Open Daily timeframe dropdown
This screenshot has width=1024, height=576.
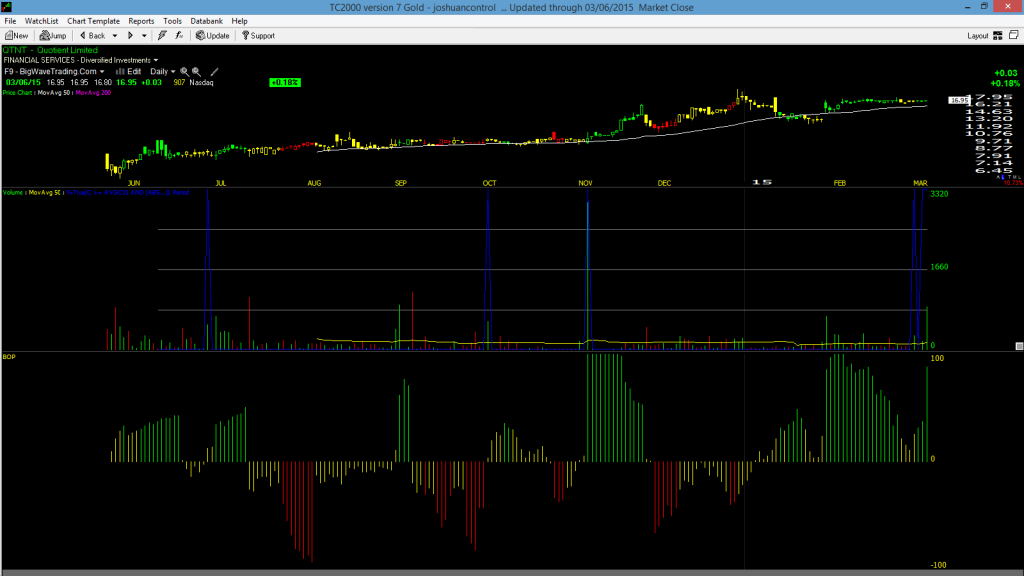tap(163, 72)
